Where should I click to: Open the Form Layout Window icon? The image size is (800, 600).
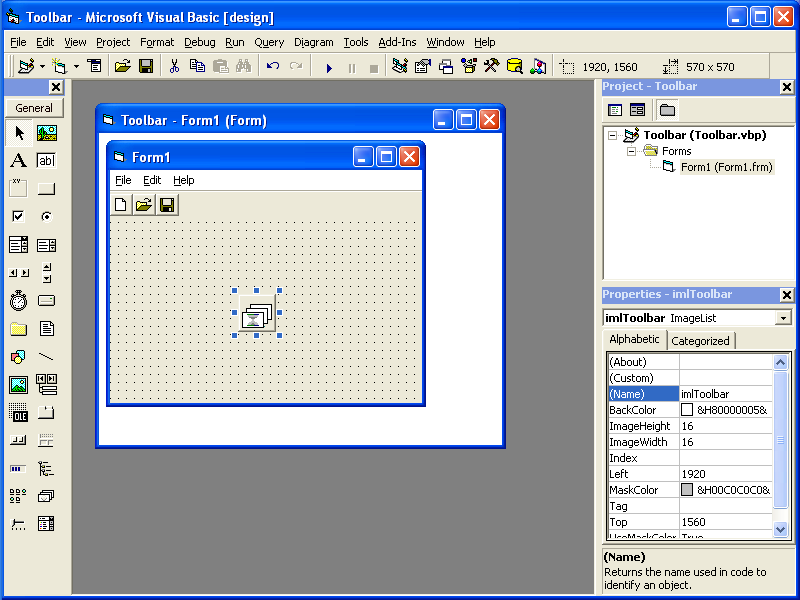coord(446,66)
